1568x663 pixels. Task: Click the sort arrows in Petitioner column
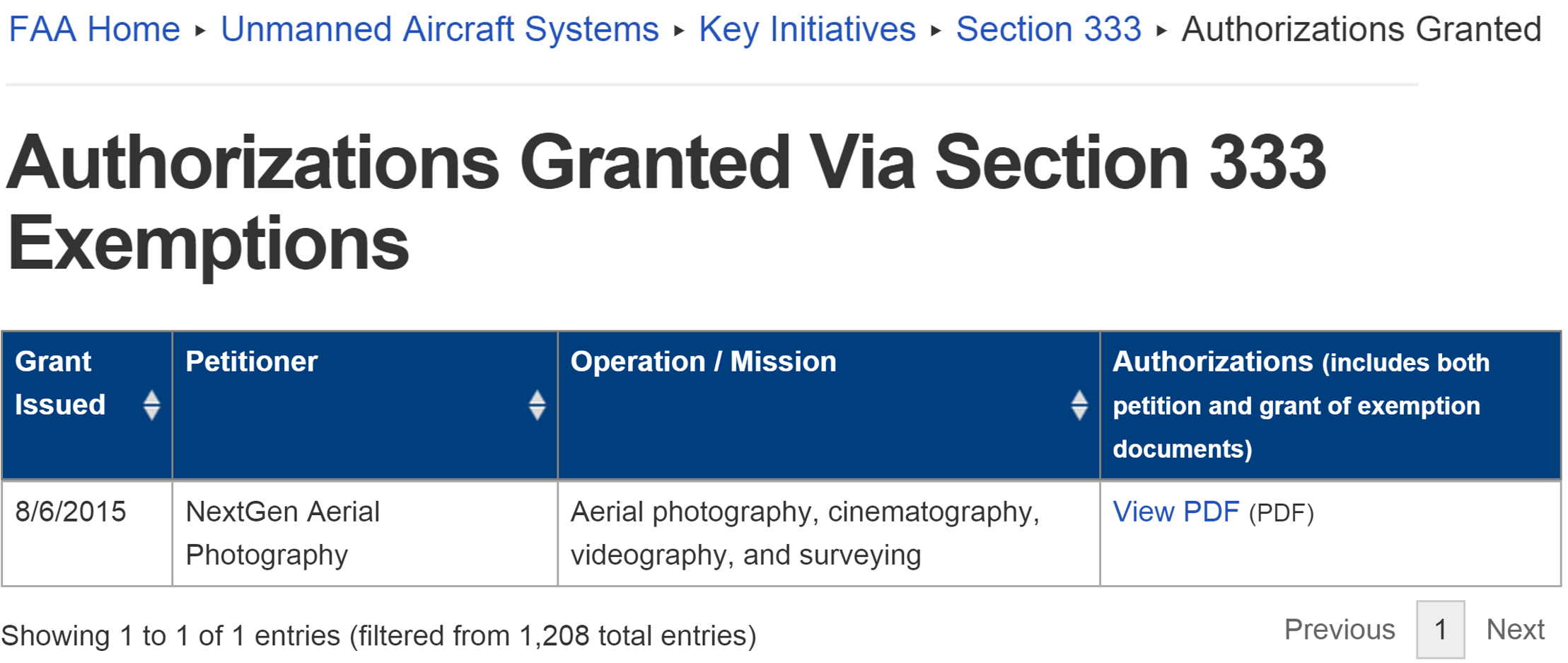pyautogui.click(x=537, y=405)
